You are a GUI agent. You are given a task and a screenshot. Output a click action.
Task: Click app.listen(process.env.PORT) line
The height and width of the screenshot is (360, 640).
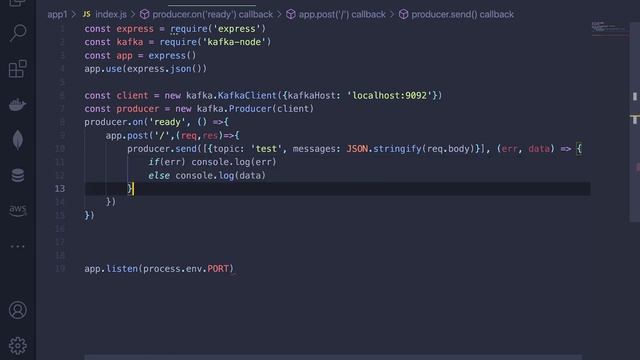tap(159, 269)
